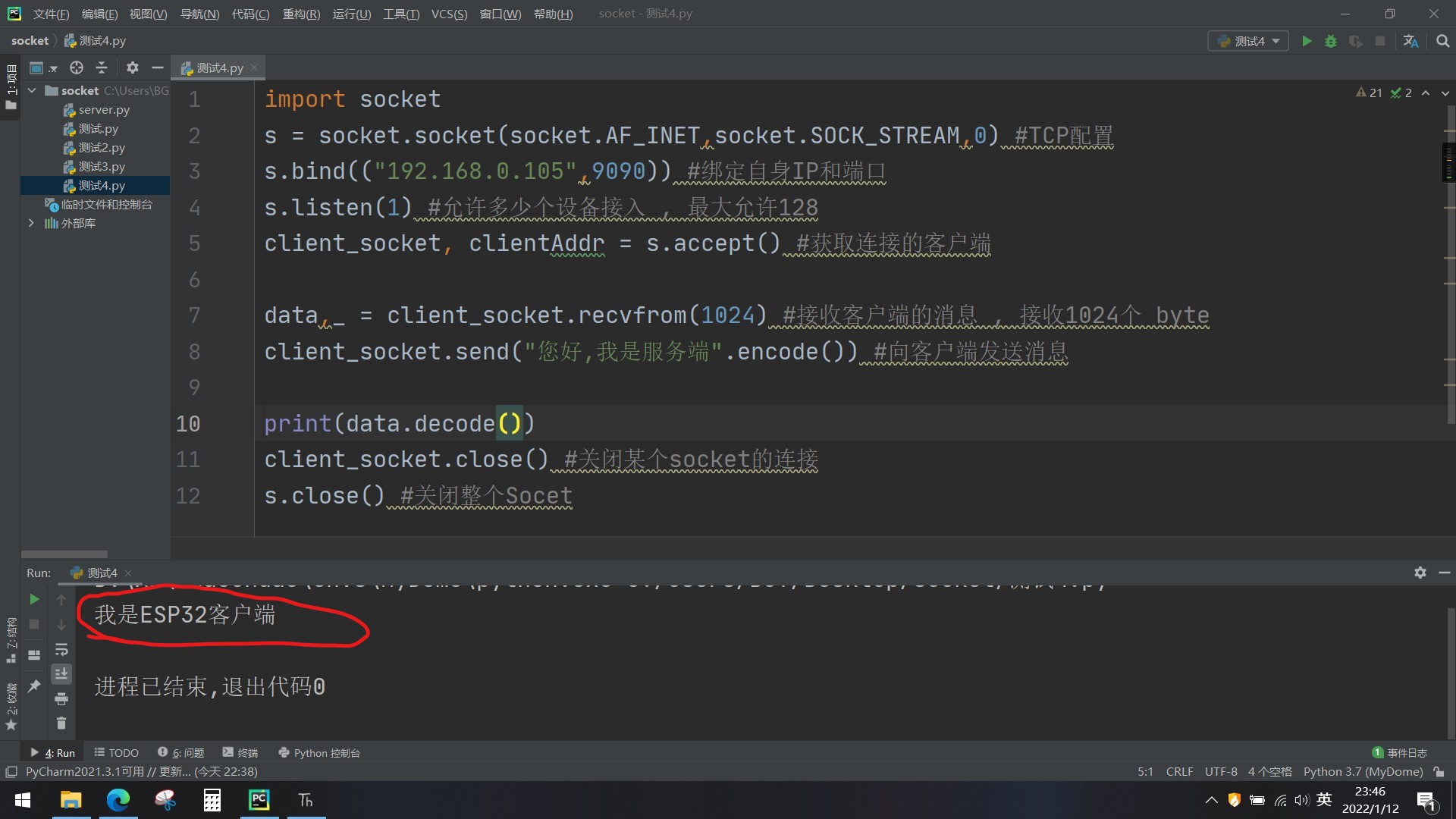Click the Search Everywhere magnifier
The height and width of the screenshot is (819, 1456).
1442,41
